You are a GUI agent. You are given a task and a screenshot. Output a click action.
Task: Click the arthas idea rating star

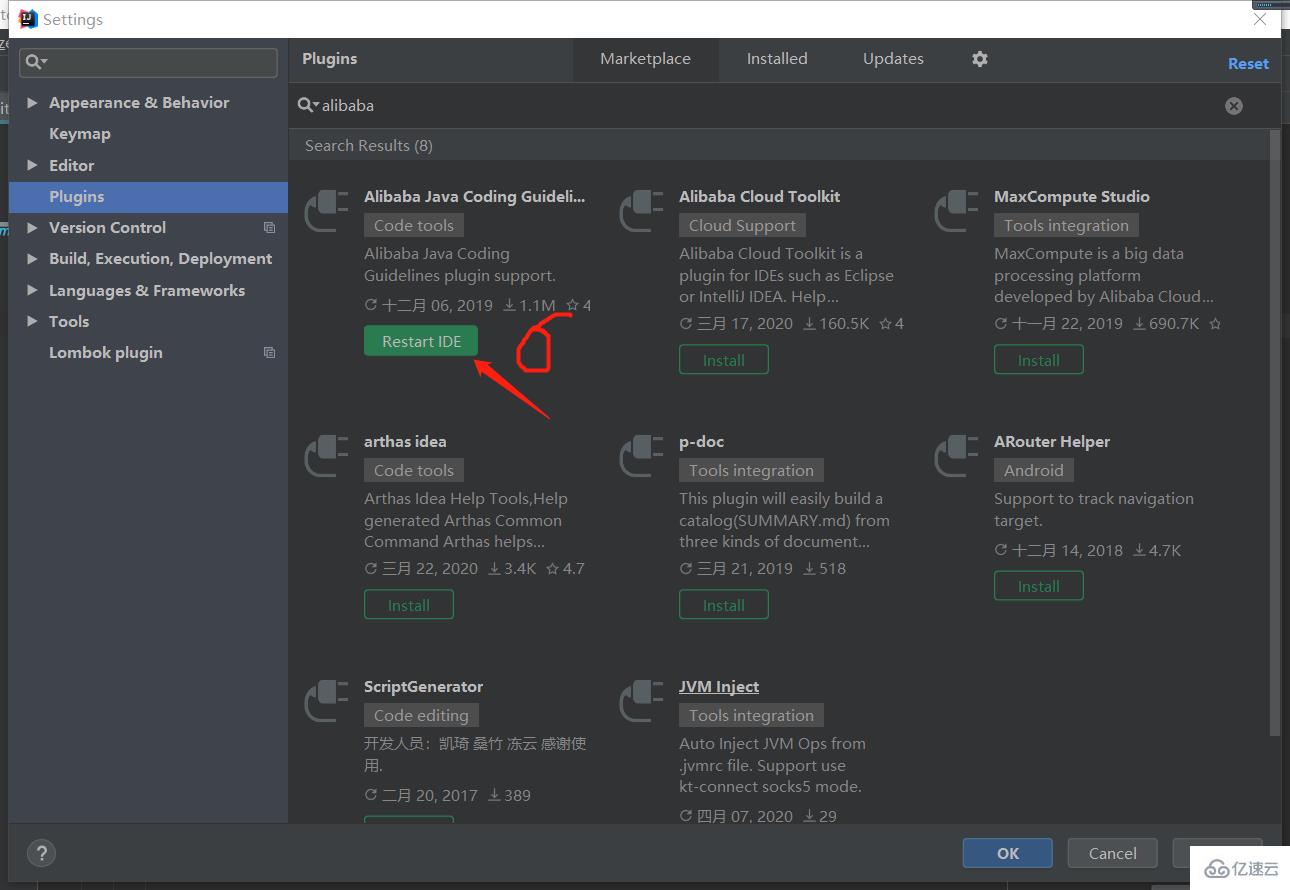[552, 569]
